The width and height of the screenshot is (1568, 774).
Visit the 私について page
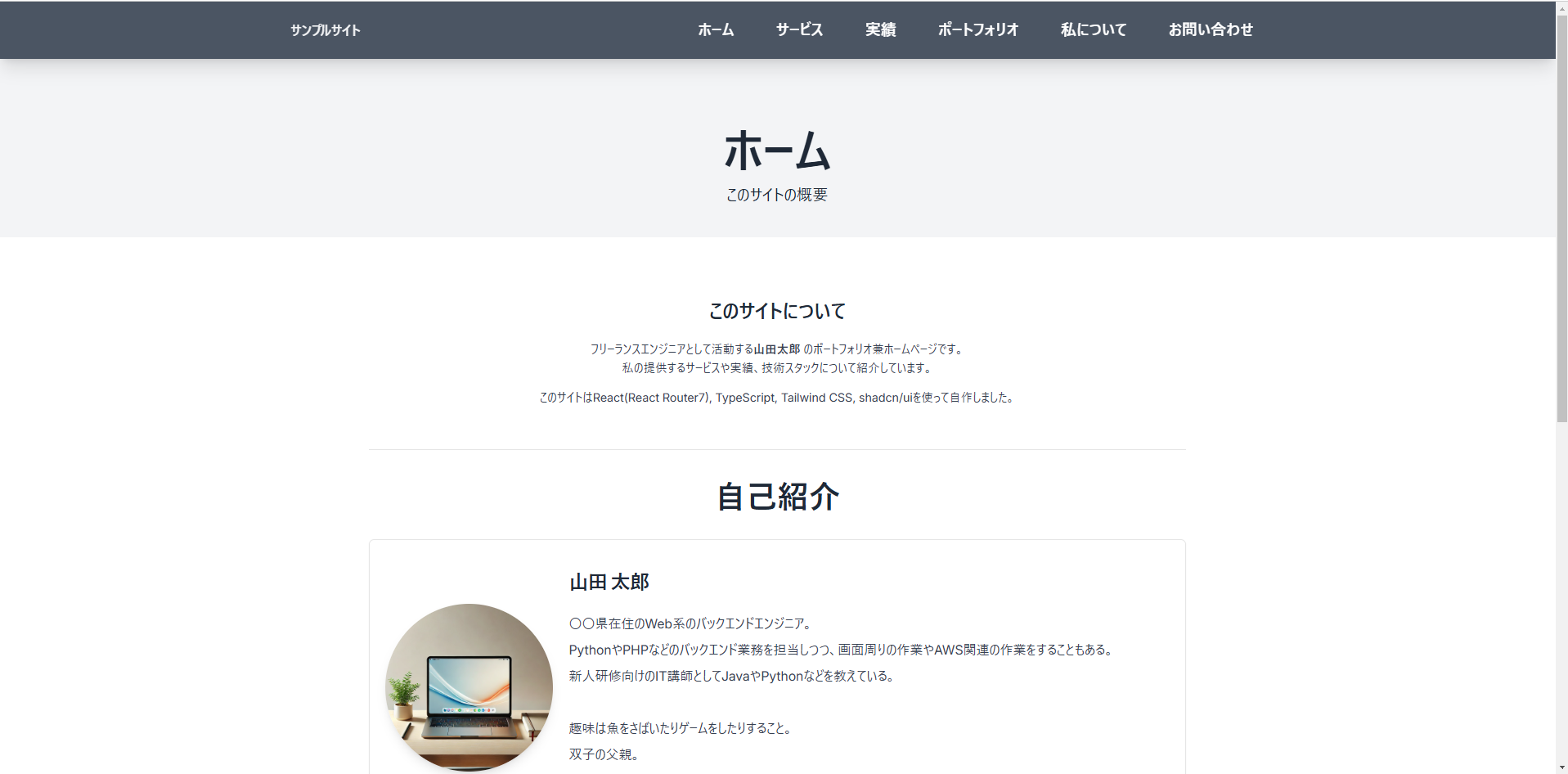(x=1093, y=29)
